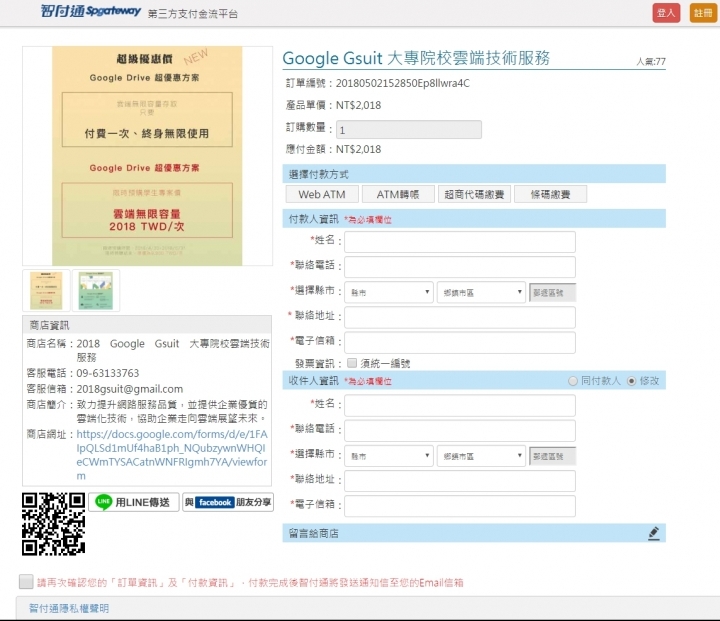The height and width of the screenshot is (621, 720).
Task: Select the first yellow product thumbnail
Action: click(x=46, y=290)
